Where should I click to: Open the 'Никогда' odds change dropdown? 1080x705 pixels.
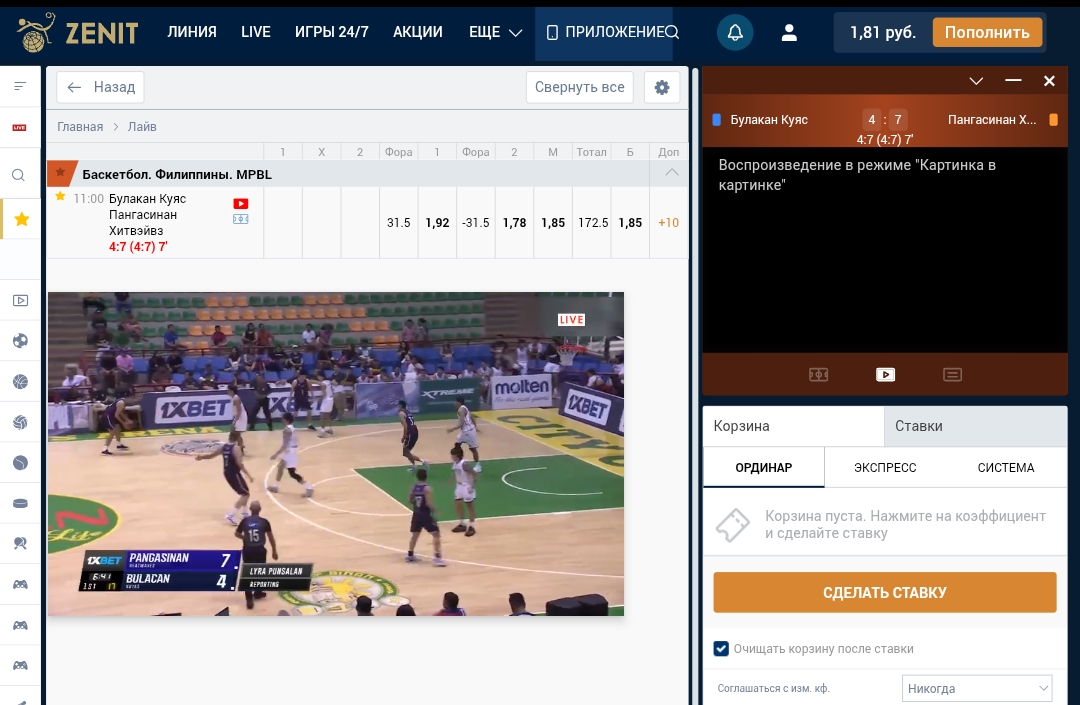(x=978, y=688)
